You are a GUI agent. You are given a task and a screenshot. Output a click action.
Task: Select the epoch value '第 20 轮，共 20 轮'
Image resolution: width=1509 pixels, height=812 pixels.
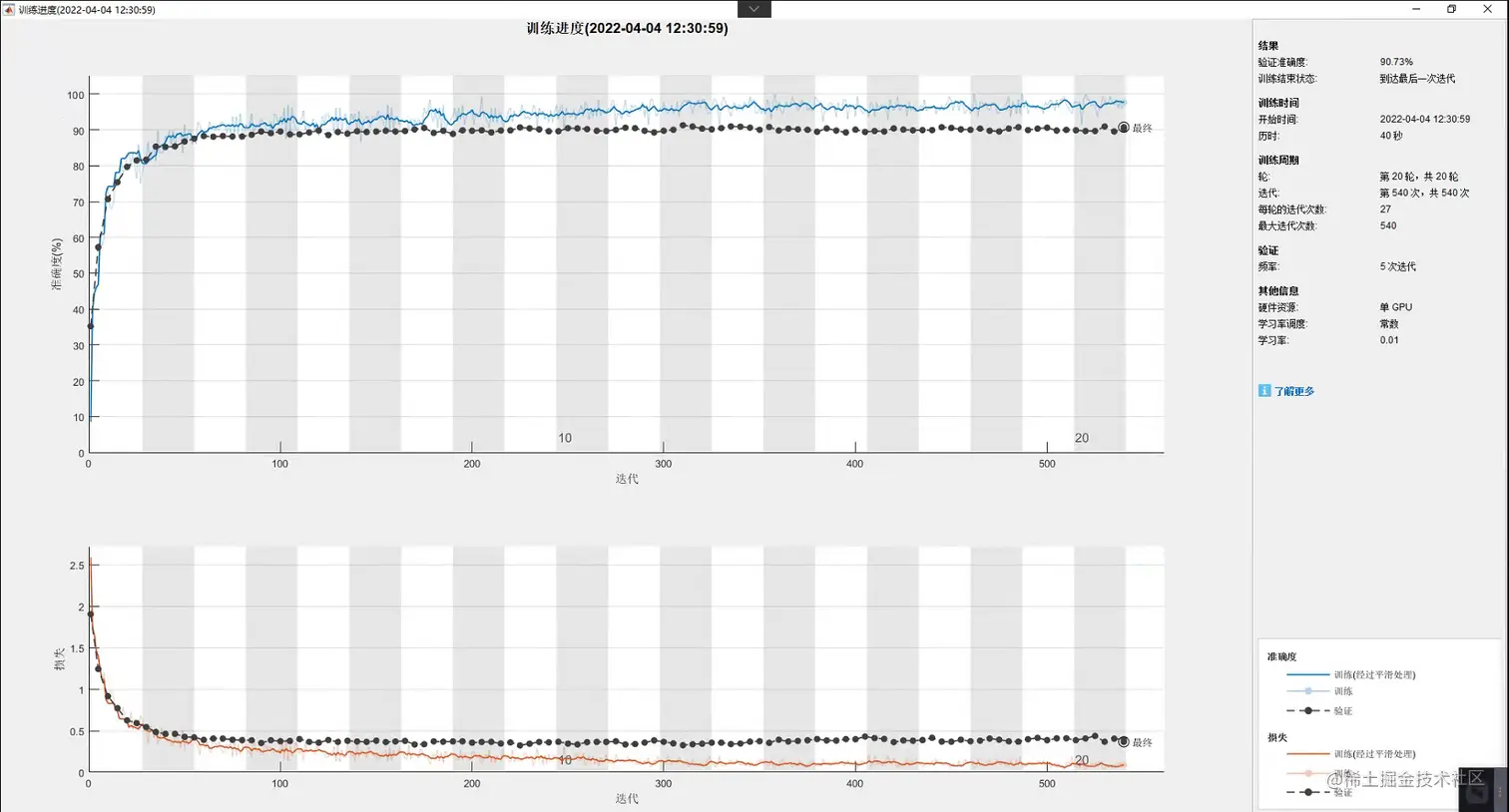point(1419,177)
